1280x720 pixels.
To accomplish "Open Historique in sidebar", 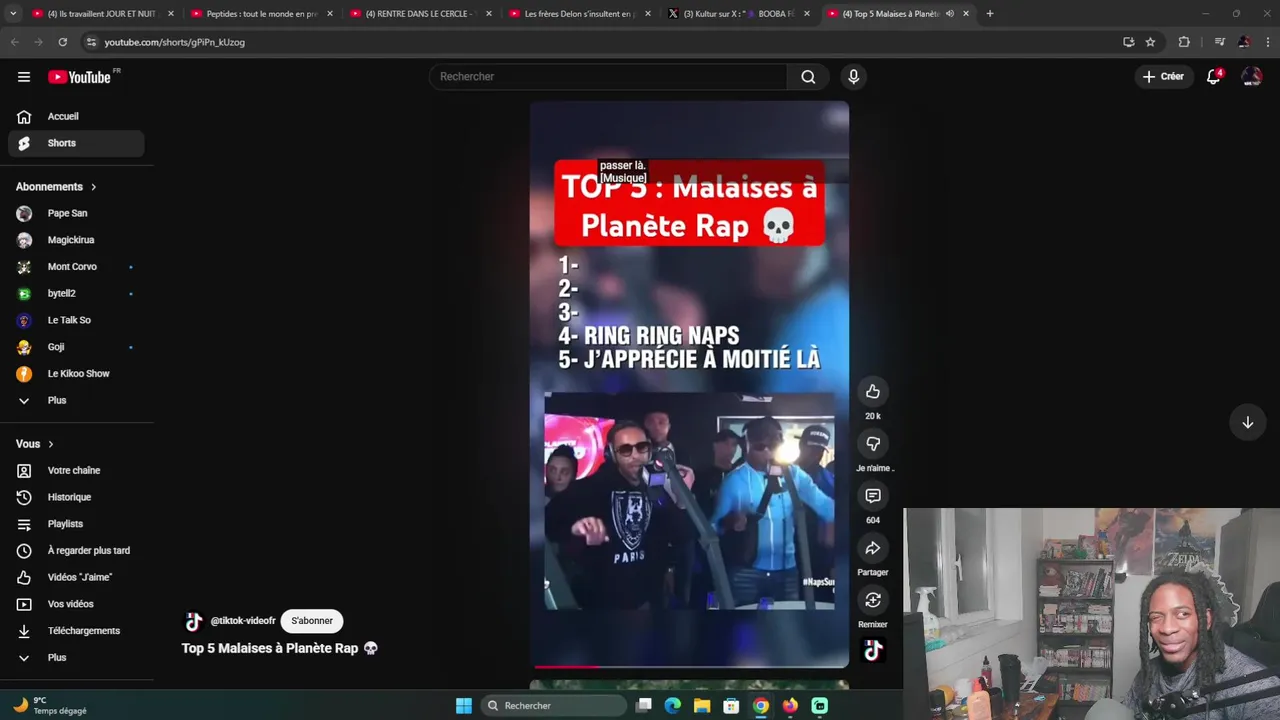I will (76, 497).
